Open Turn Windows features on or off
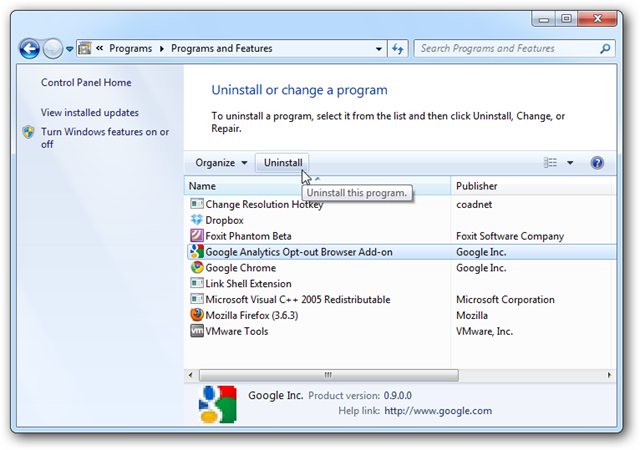This screenshot has width=640, height=450. [x=105, y=138]
